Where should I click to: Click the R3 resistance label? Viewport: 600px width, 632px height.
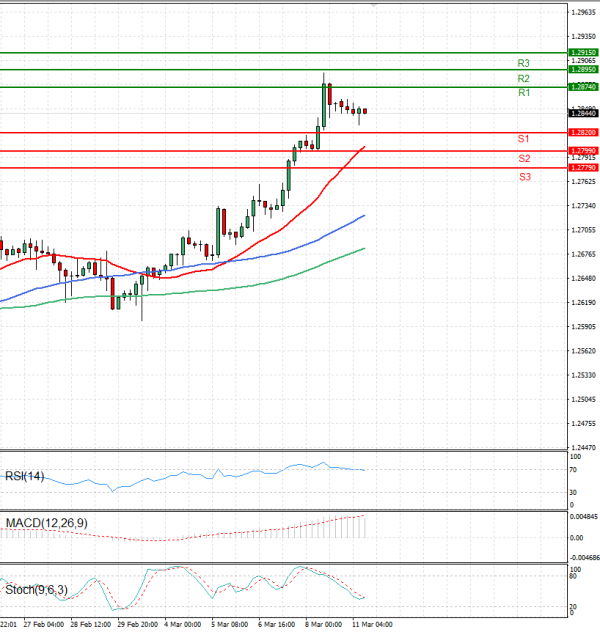tap(524, 63)
